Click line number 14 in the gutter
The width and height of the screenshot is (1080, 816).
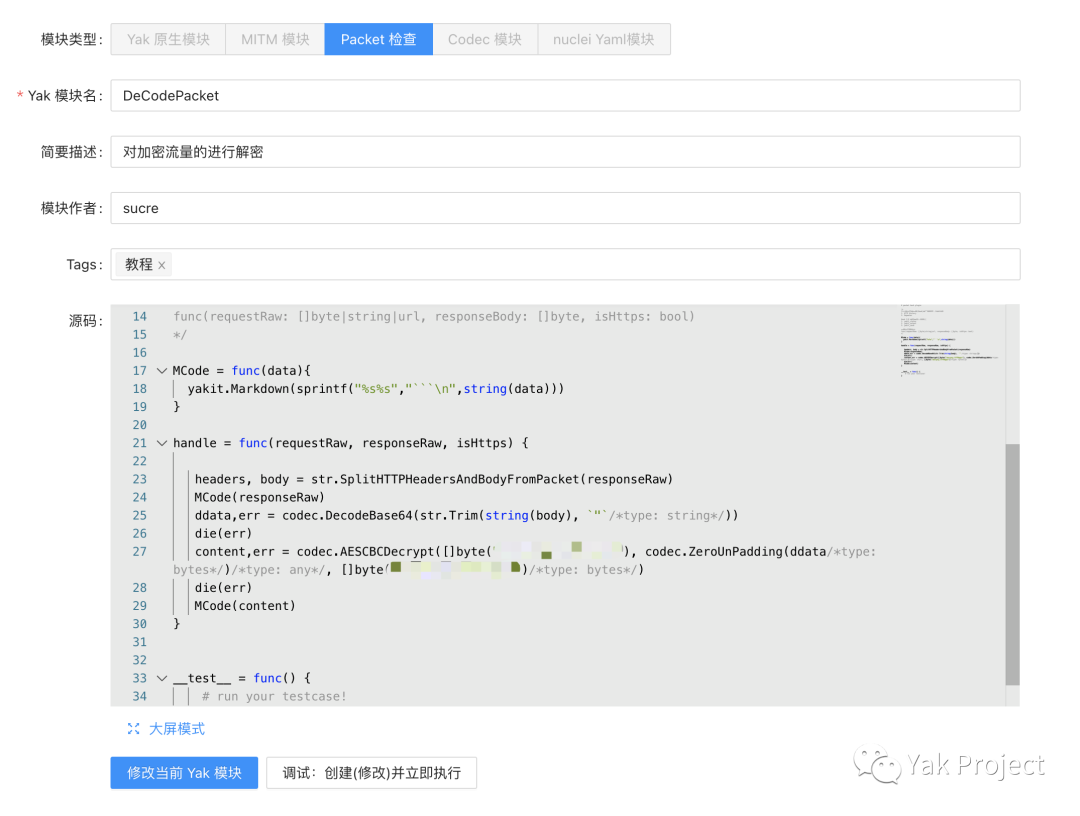pos(140,316)
